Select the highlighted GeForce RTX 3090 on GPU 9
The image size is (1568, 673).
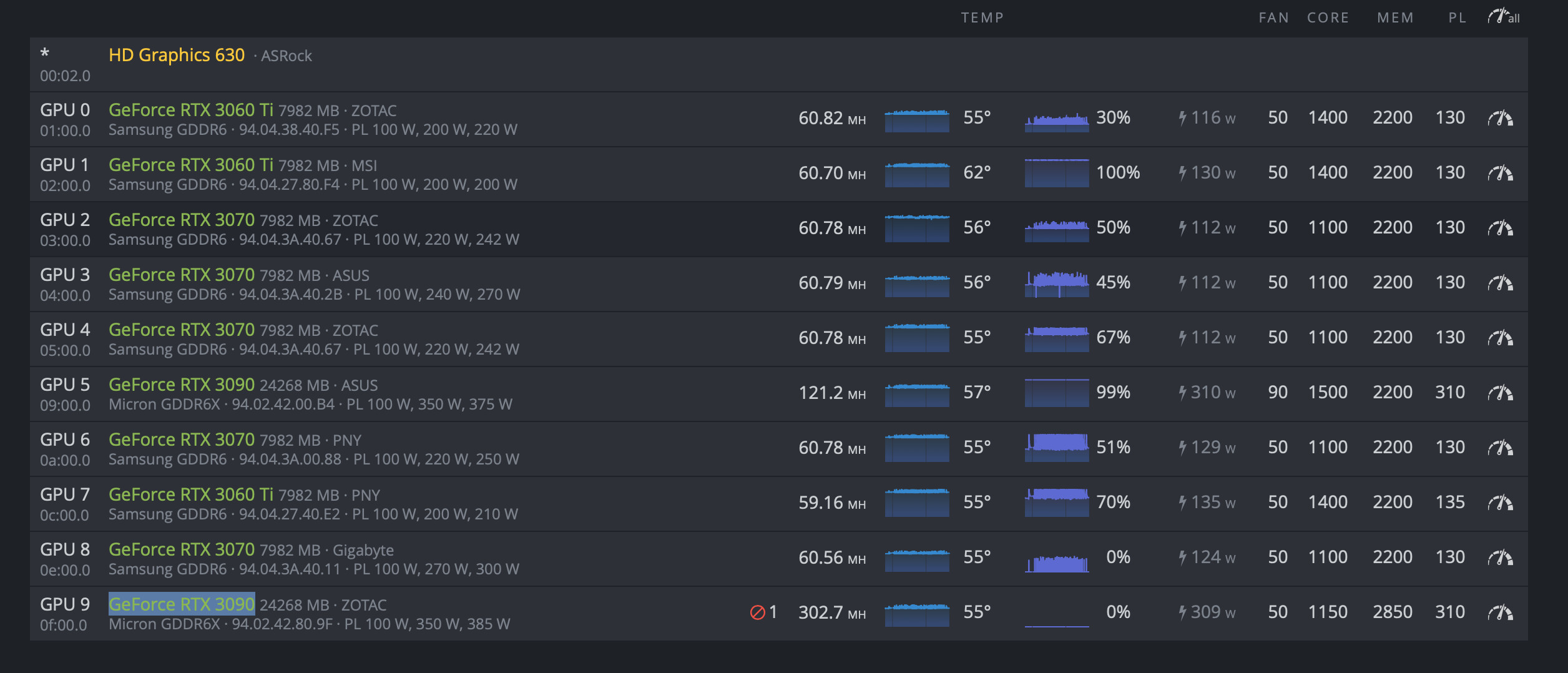[182, 604]
